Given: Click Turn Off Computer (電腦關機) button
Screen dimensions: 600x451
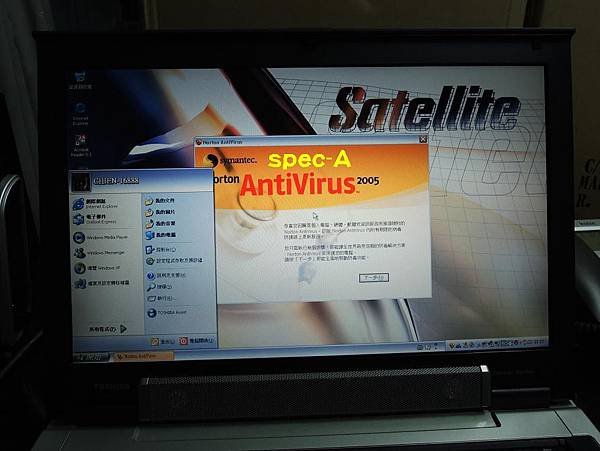Looking at the screenshot, I should (x=197, y=341).
